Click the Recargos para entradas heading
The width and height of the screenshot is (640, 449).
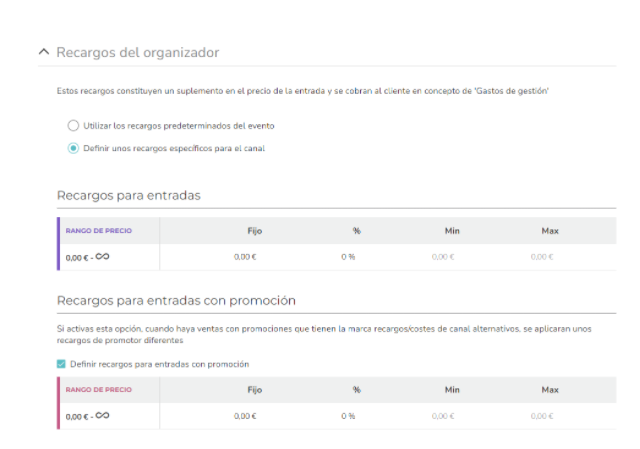coord(129,196)
